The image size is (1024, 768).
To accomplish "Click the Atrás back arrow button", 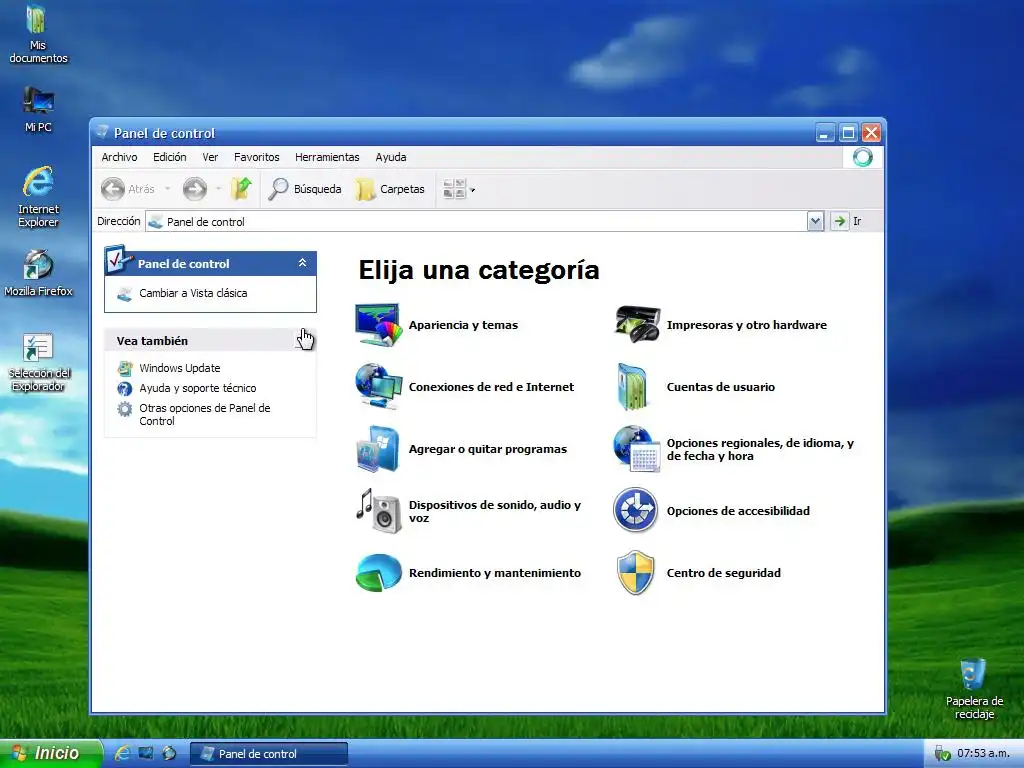I will (x=128, y=189).
